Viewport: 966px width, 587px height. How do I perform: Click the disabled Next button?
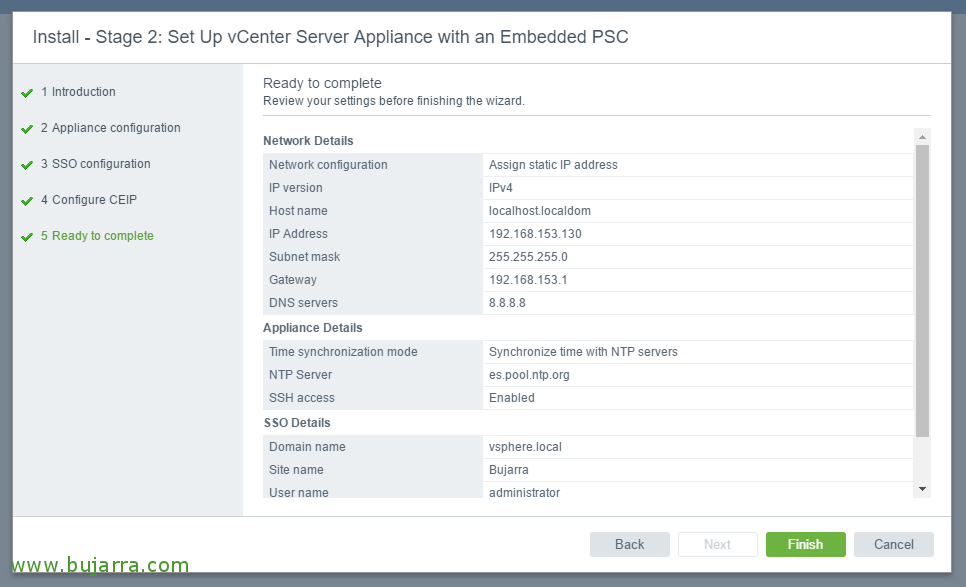[x=718, y=544]
